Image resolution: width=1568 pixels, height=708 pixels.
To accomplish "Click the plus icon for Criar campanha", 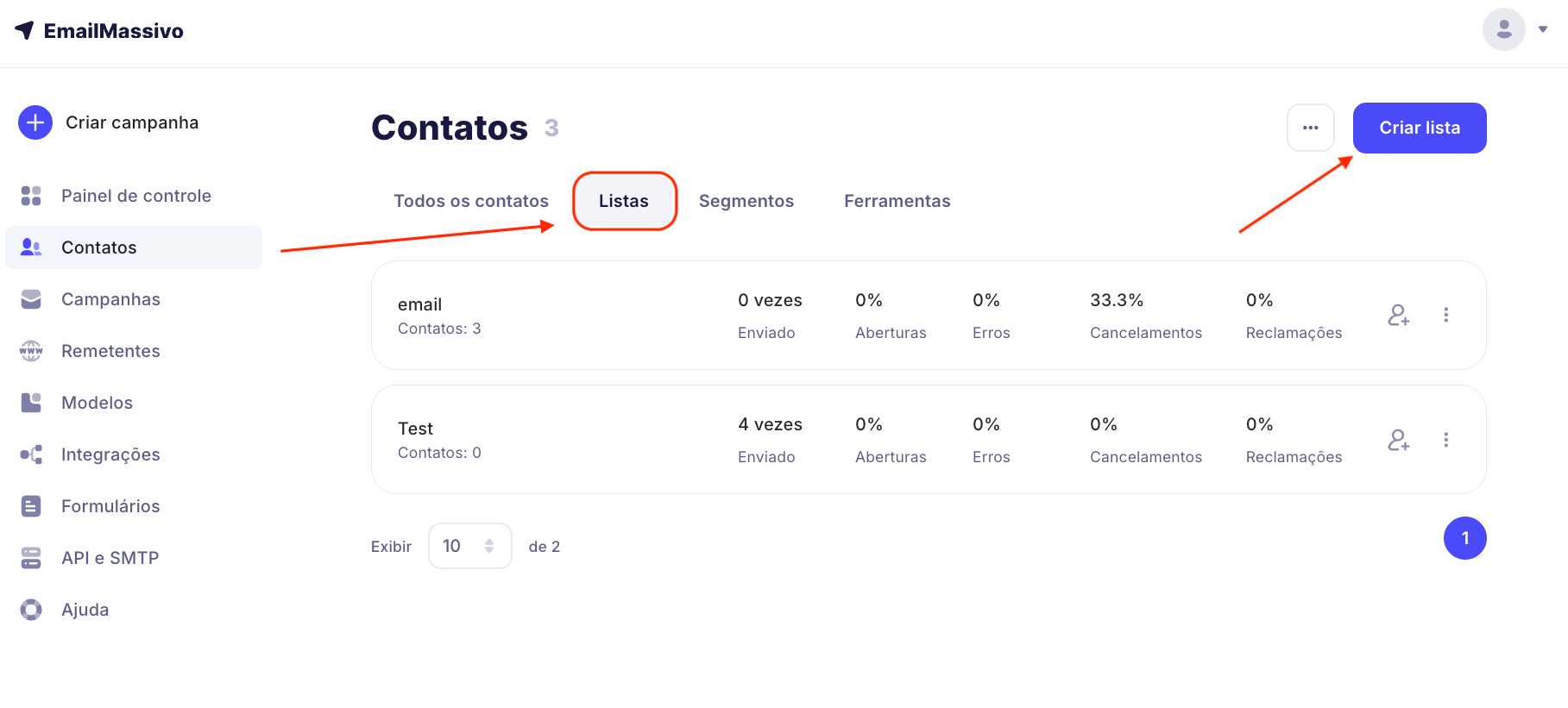I will point(35,122).
